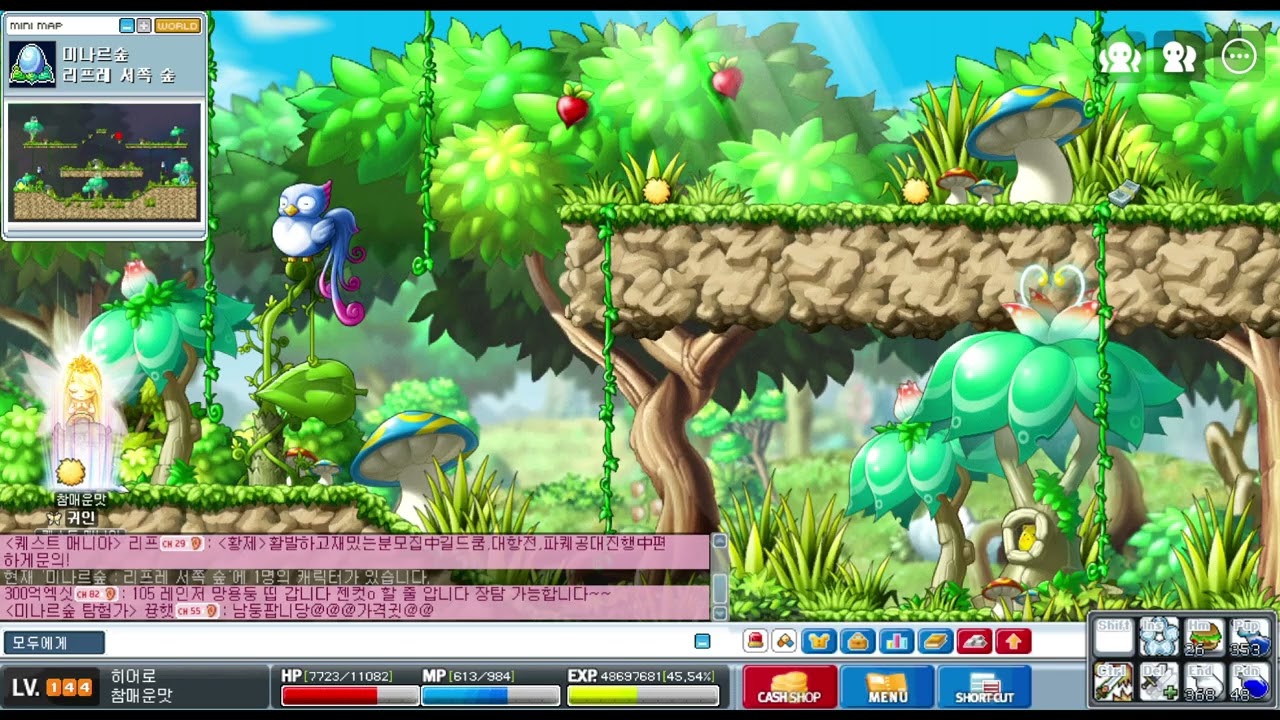1280x720 pixels.
Task: Use the hamburger item in Hm slot
Action: 1204,637
